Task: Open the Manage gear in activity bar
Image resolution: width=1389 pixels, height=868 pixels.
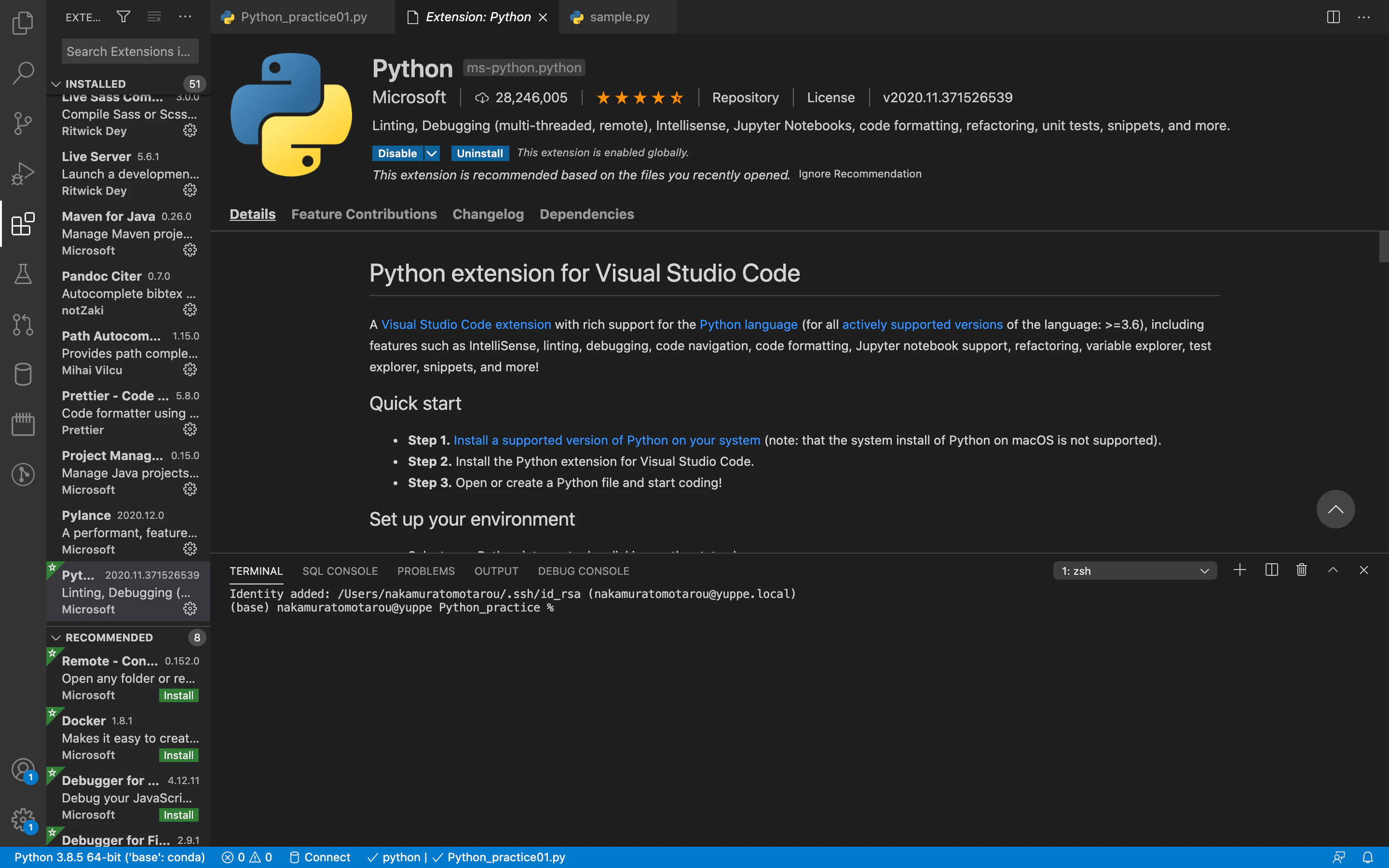Action: coord(23,820)
